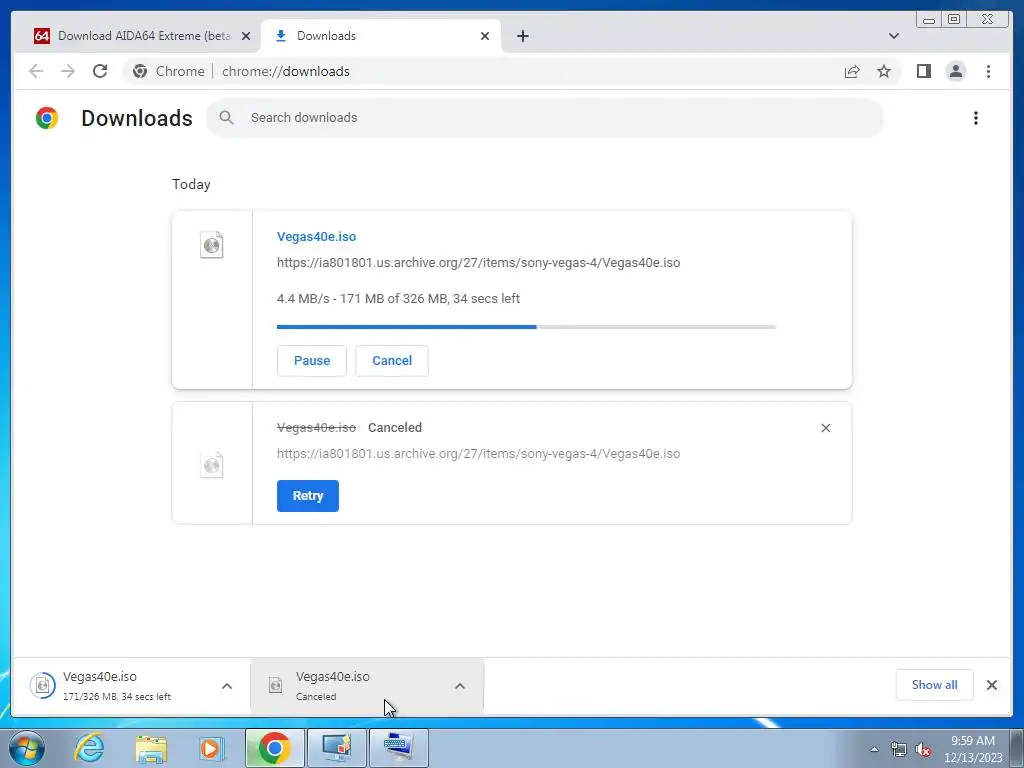The width and height of the screenshot is (1024, 768).
Task: Click the Downloads page heading
Action: 136,118
